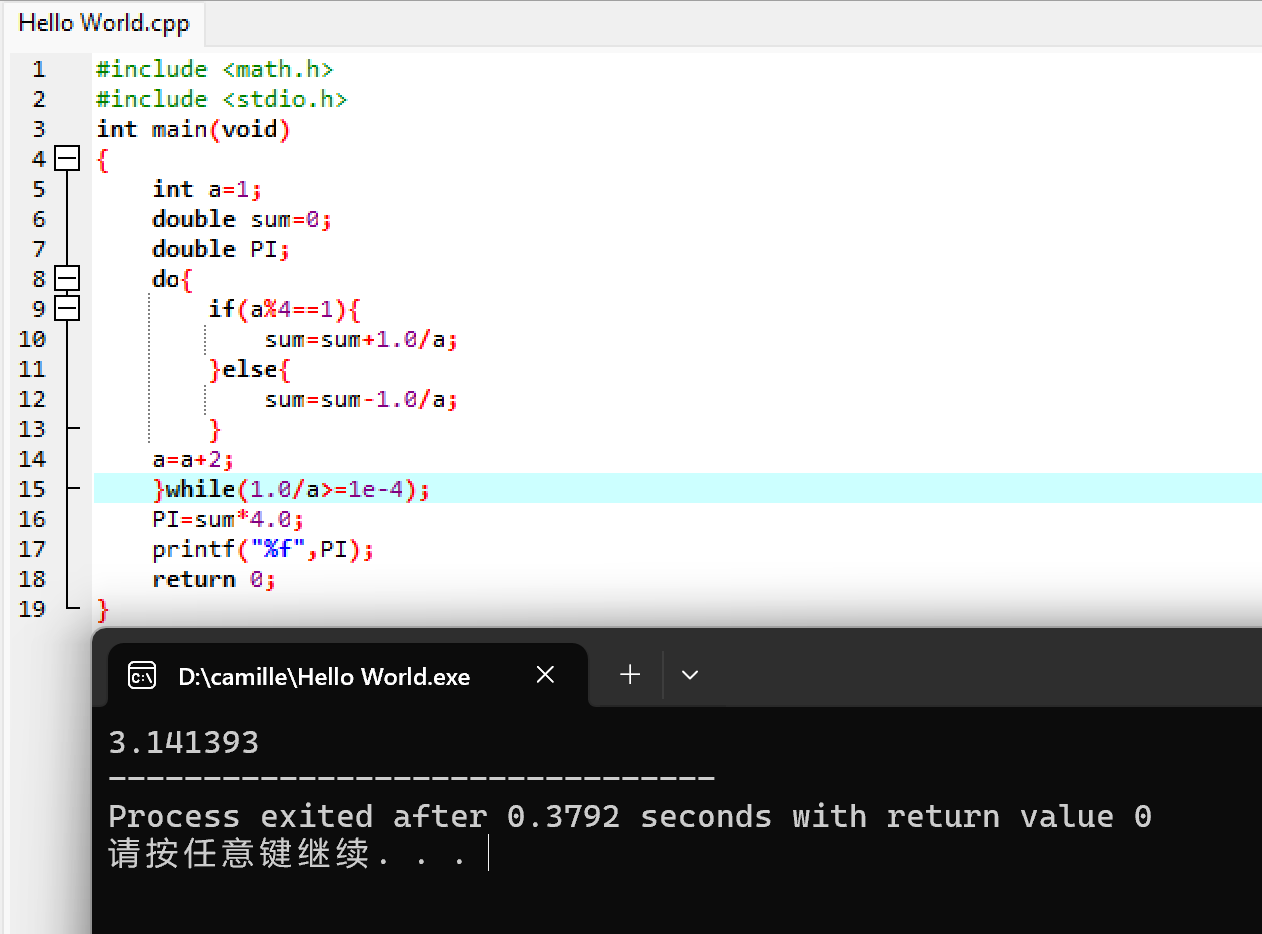Click the printf statement on line 17
This screenshot has height=934, width=1262.
tap(262, 549)
